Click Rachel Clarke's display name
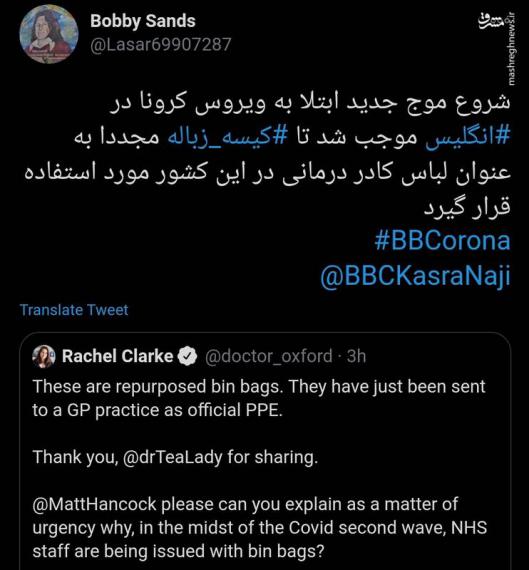This screenshot has height=570, width=529. [x=117, y=356]
